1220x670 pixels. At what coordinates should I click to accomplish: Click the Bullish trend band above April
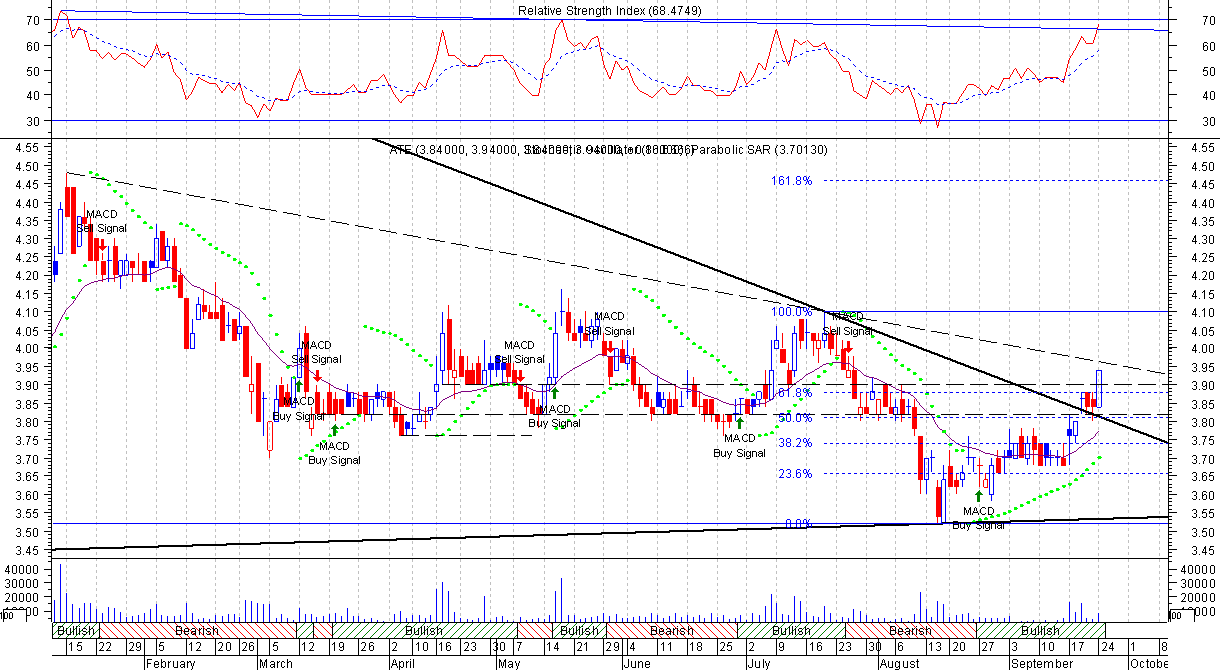pyautogui.click(x=424, y=631)
